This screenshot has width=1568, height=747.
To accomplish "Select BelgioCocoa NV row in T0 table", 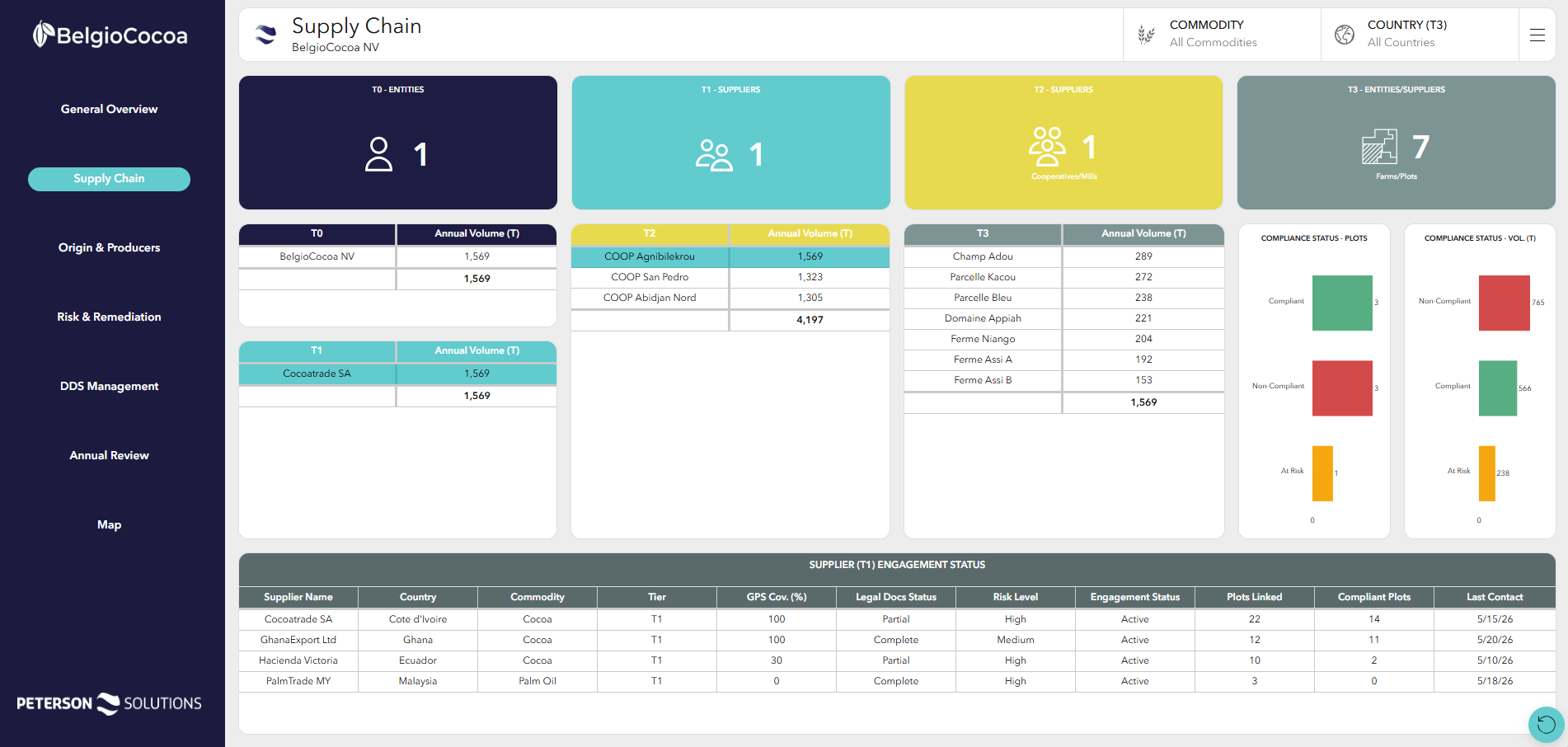I will pyautogui.click(x=398, y=256).
